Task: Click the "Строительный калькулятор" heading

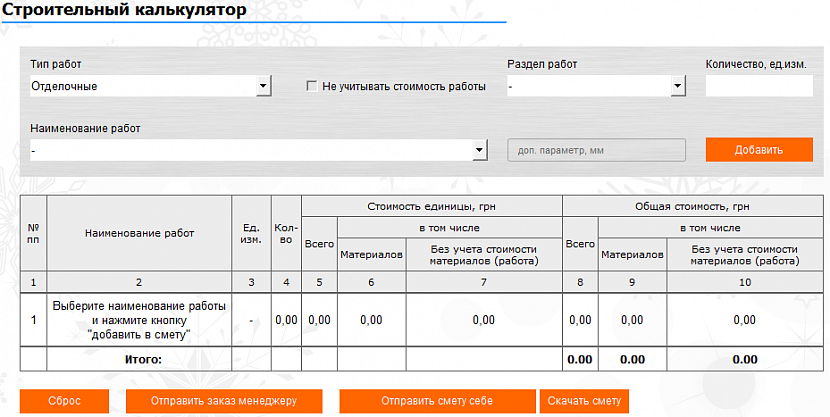Action: 125,10
